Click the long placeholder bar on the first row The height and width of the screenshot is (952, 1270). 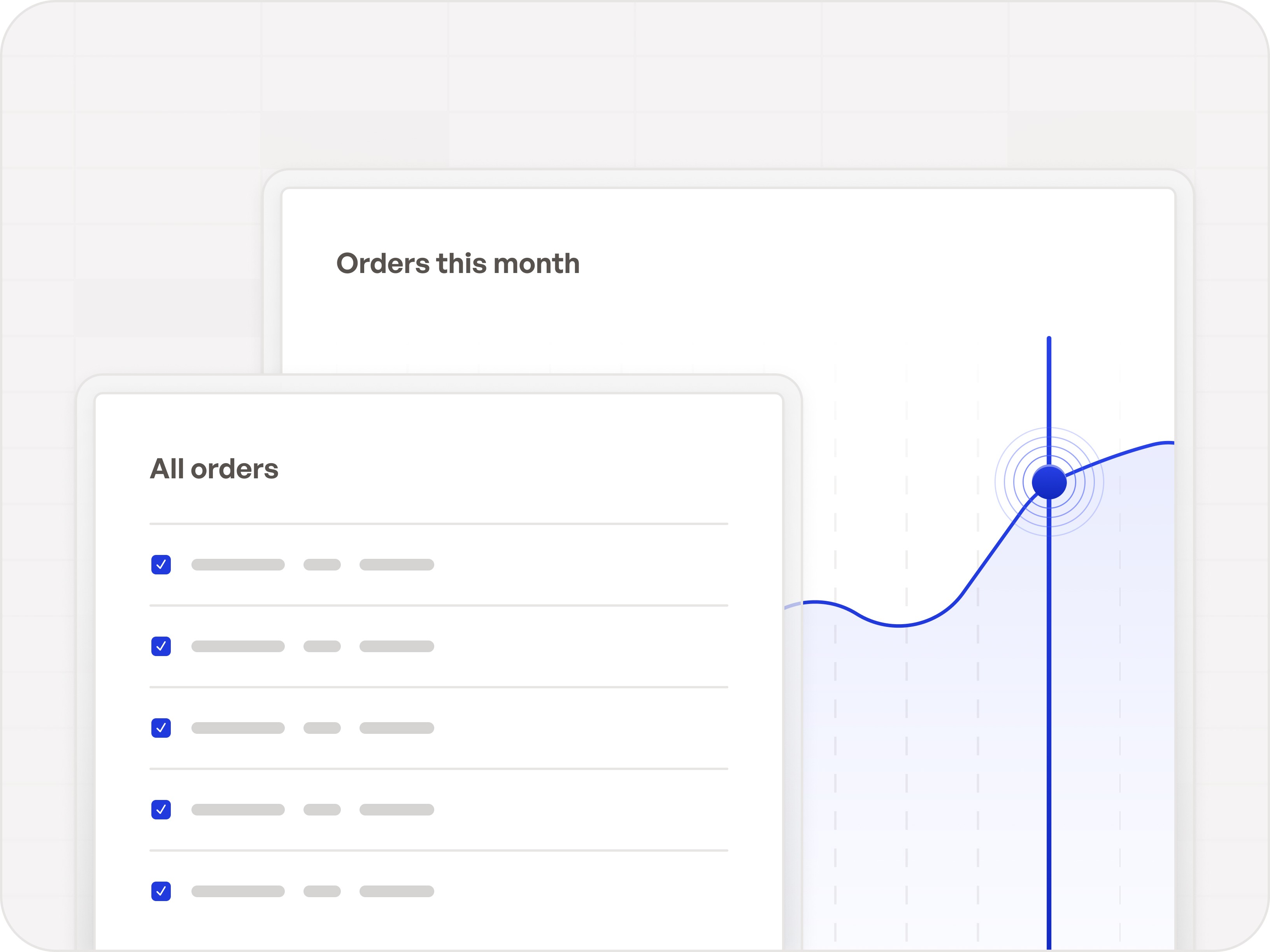[x=238, y=565]
